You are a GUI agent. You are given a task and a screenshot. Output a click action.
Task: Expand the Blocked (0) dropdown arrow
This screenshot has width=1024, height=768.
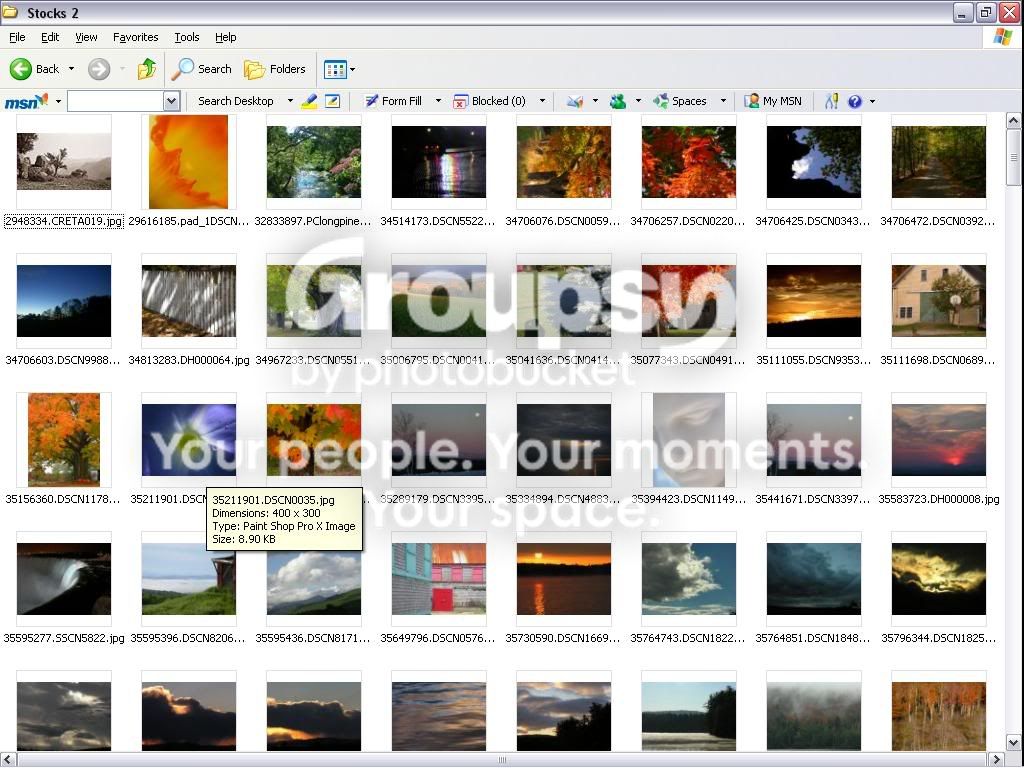tap(542, 101)
